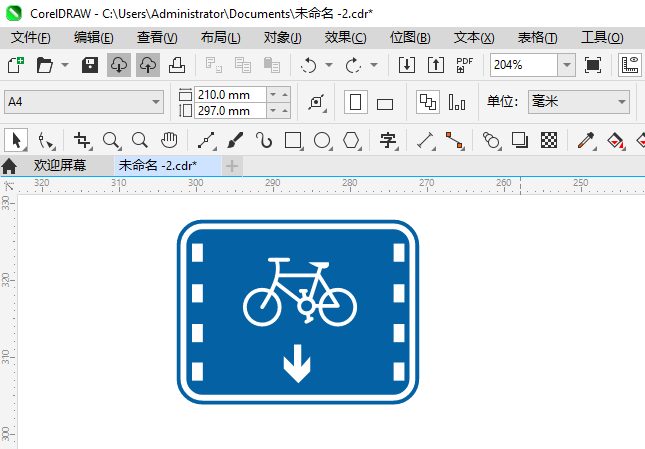645x449 pixels.
Task: Select the Interactive Fill bucket tool
Action: [x=615, y=140]
